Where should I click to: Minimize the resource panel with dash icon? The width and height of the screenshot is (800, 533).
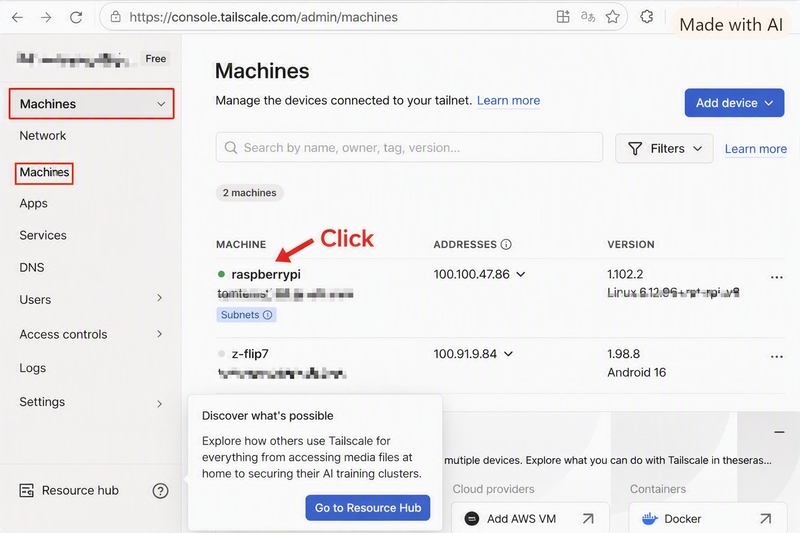pyautogui.click(x=779, y=432)
